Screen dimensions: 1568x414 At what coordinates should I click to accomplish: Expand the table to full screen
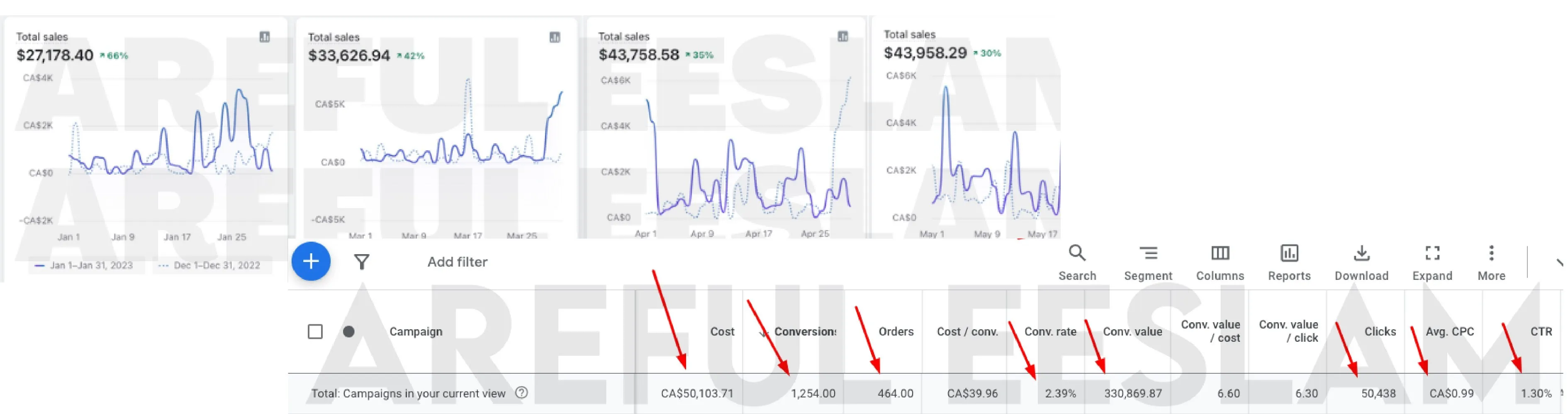[x=1432, y=263]
